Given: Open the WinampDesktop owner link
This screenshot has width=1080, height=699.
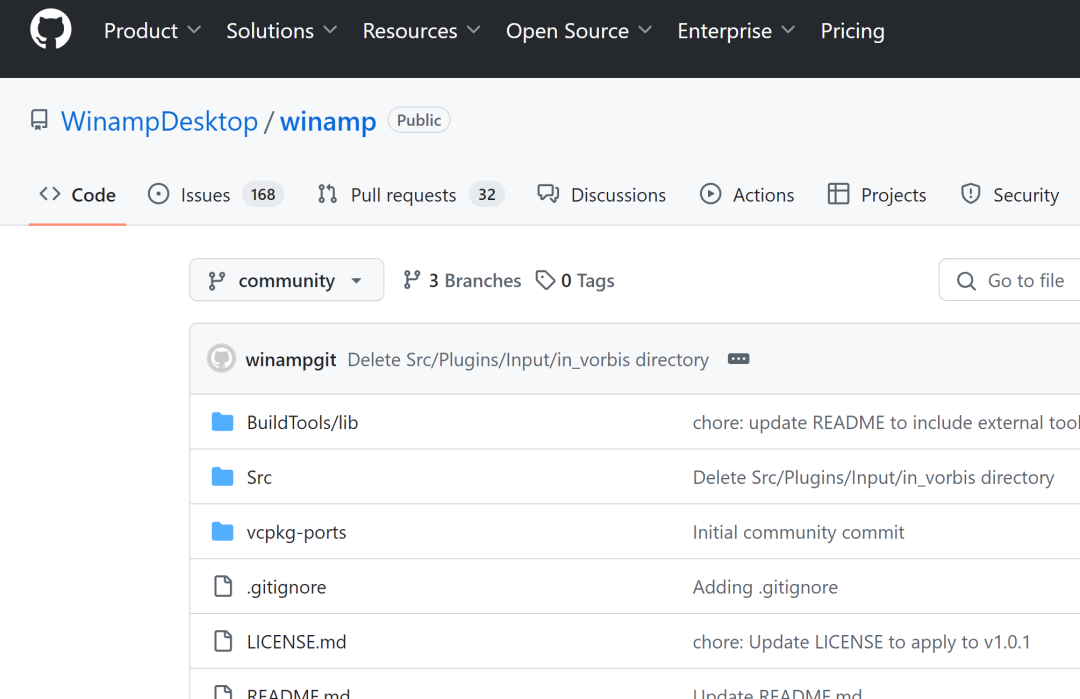Looking at the screenshot, I should tap(159, 121).
